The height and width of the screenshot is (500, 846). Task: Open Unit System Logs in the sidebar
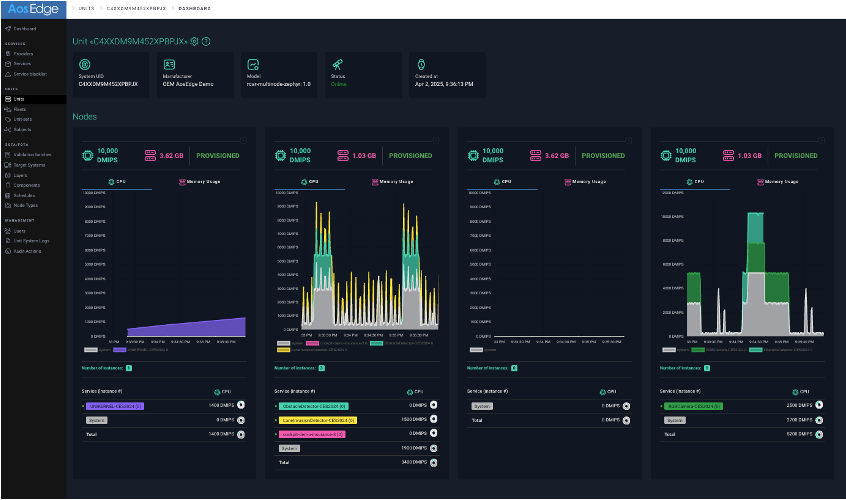33,240
